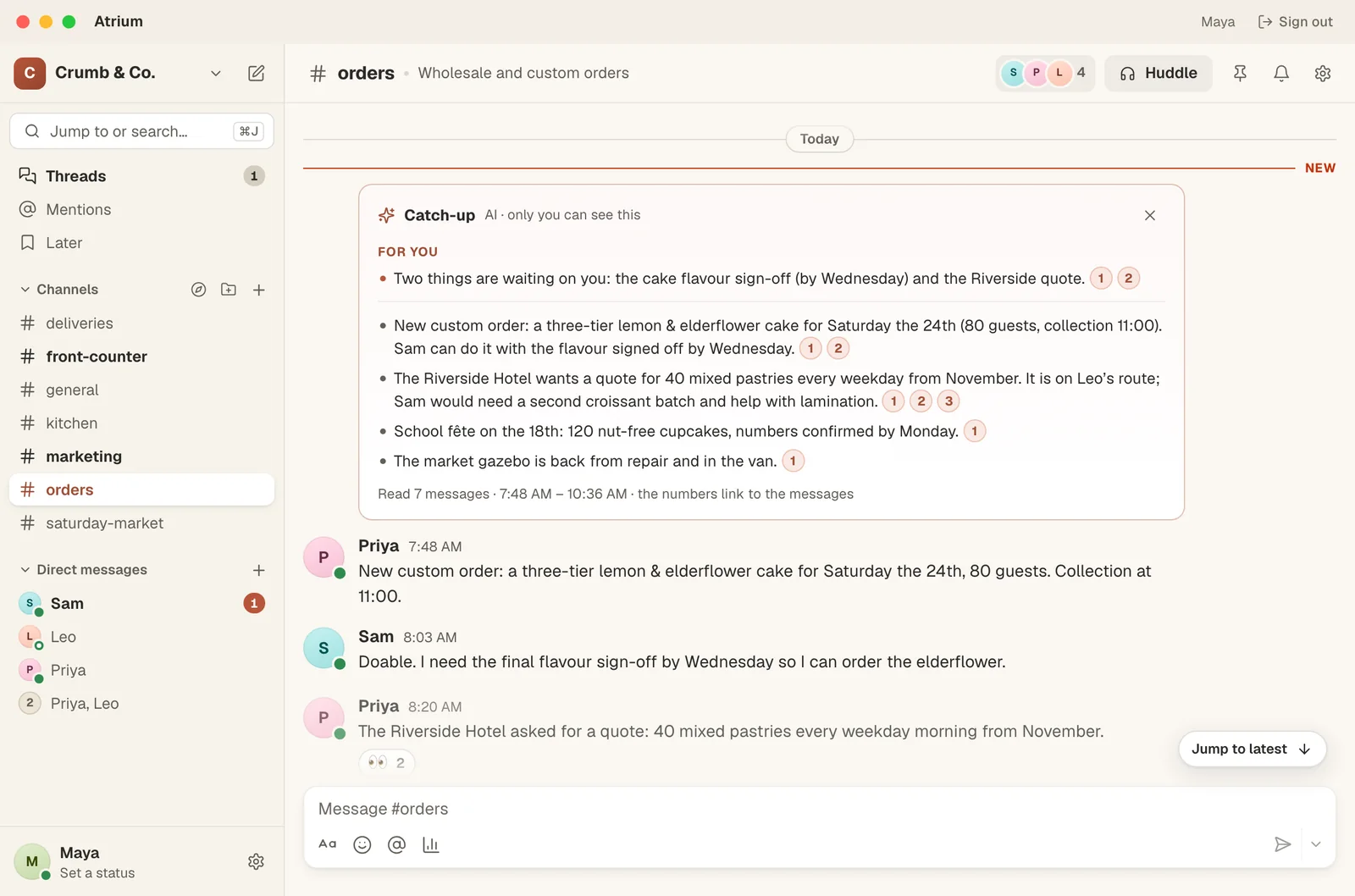Toggle the eyes reaction on Priya's message
1355x896 pixels.
coord(387,762)
